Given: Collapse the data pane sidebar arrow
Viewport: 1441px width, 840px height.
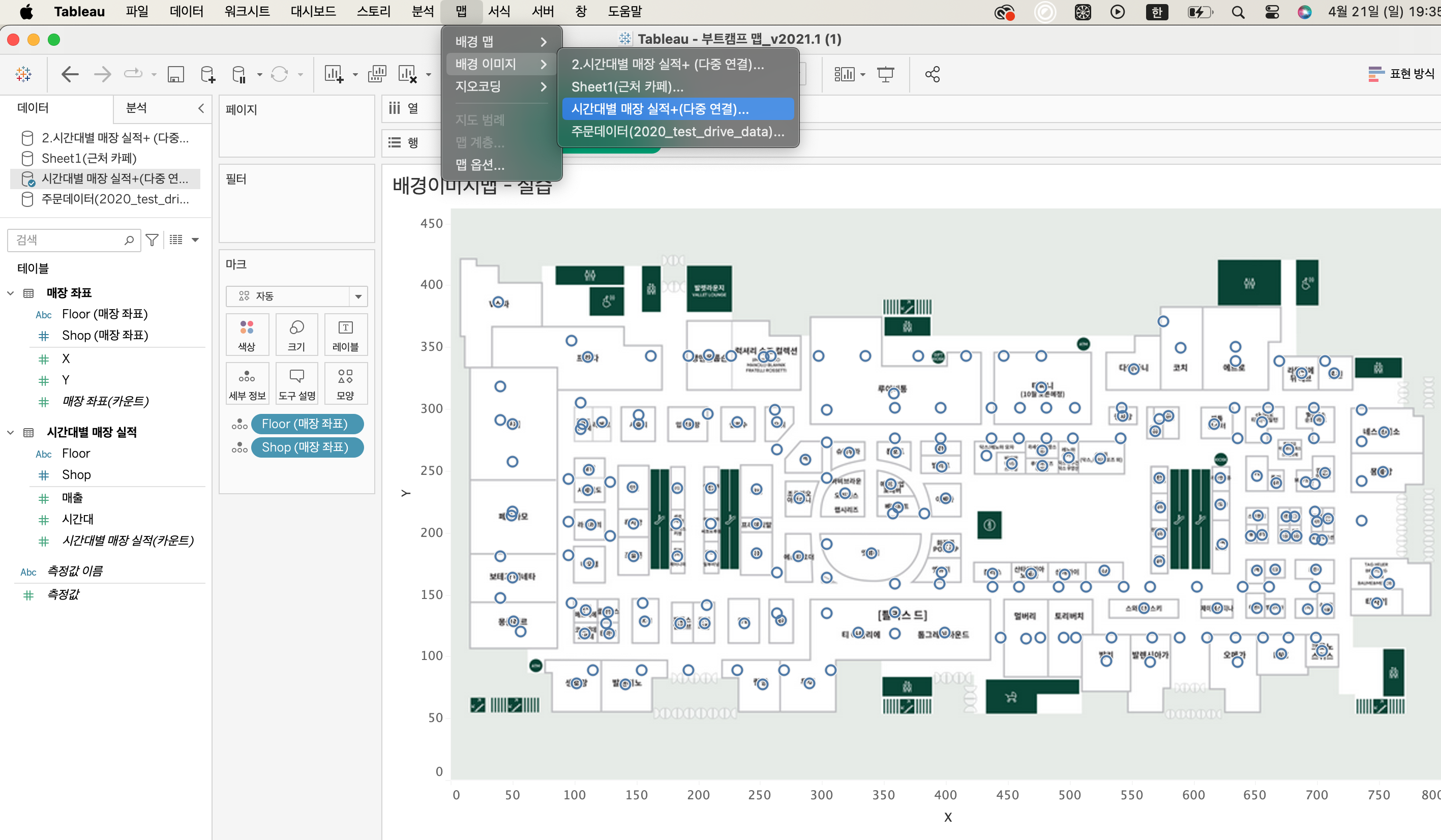Looking at the screenshot, I should pos(201,108).
